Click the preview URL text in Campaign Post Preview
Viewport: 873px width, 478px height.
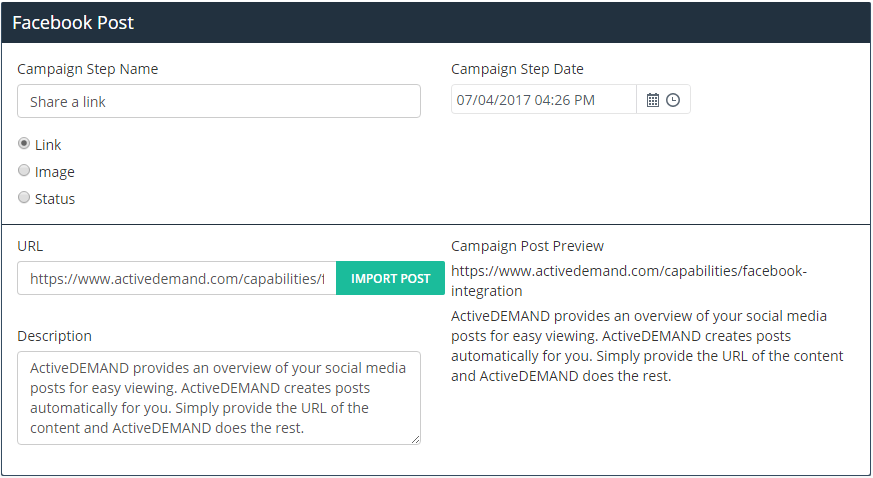coord(629,281)
